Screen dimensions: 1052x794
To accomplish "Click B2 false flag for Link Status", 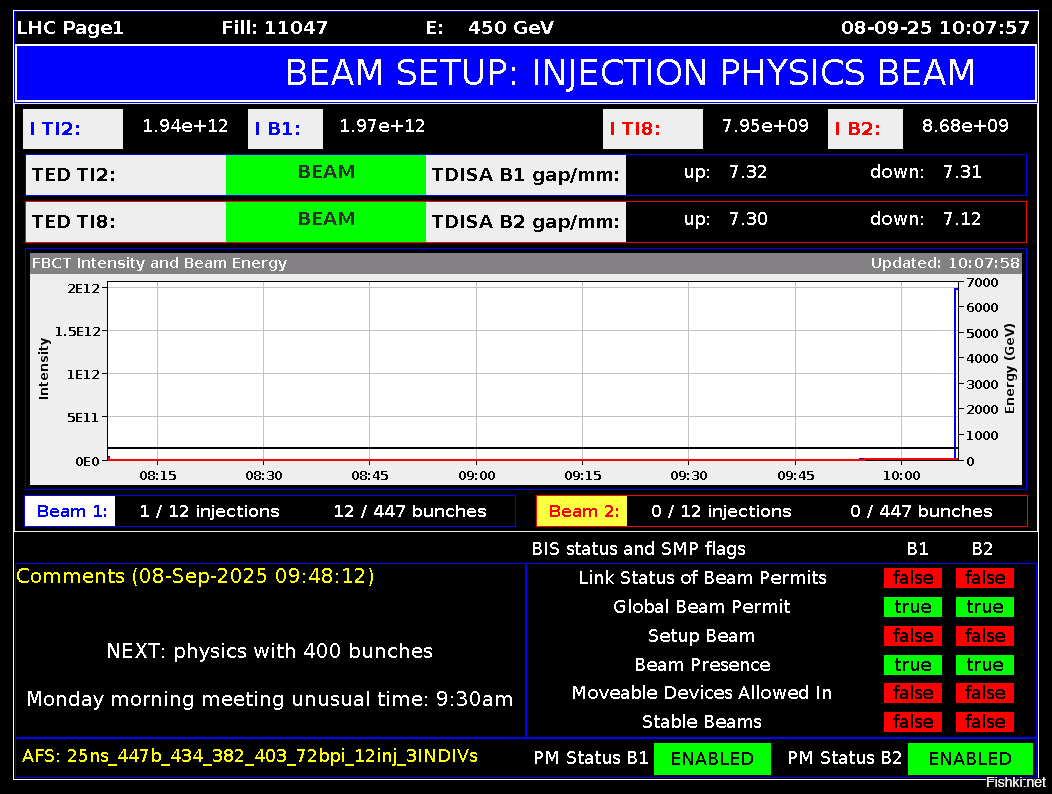I will [x=985, y=578].
